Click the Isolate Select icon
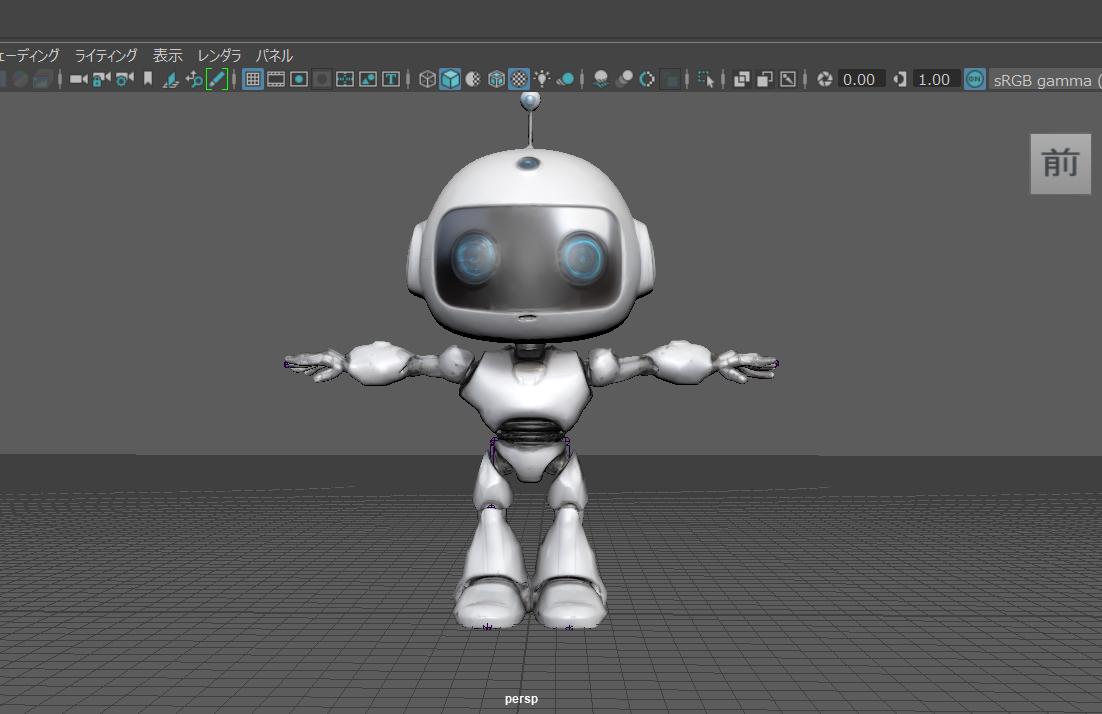Screen dimensions: 1102x714 (x=706, y=79)
